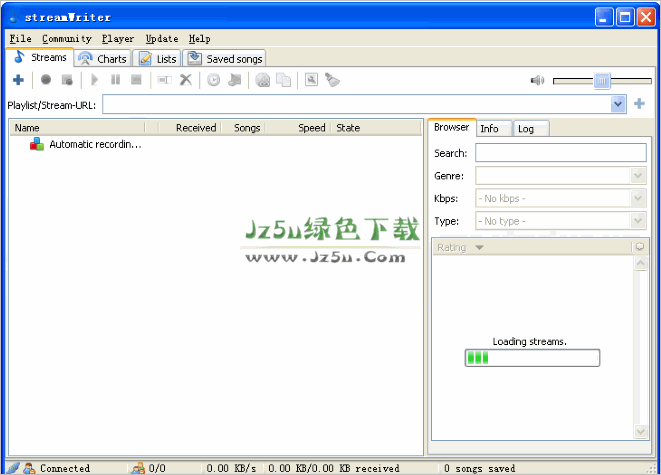Open the Help menu
Image resolution: width=661 pixels, height=475 pixels.
click(x=199, y=39)
